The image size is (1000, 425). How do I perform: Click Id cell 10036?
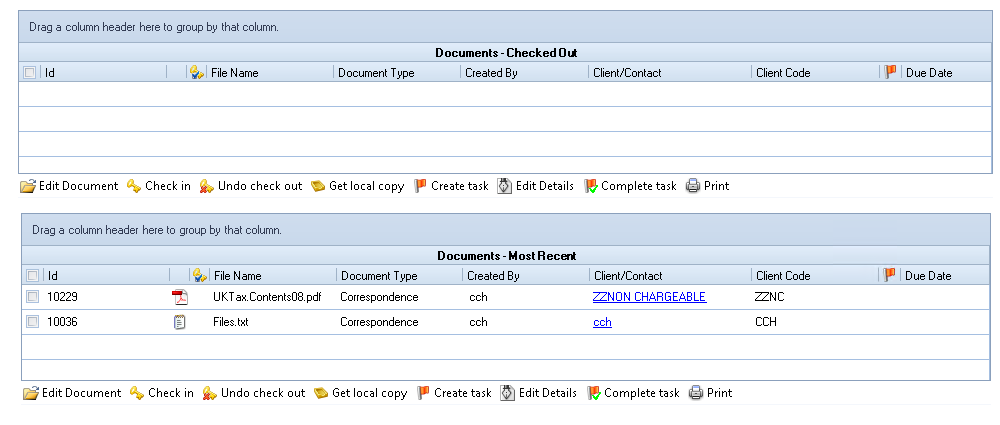point(62,322)
